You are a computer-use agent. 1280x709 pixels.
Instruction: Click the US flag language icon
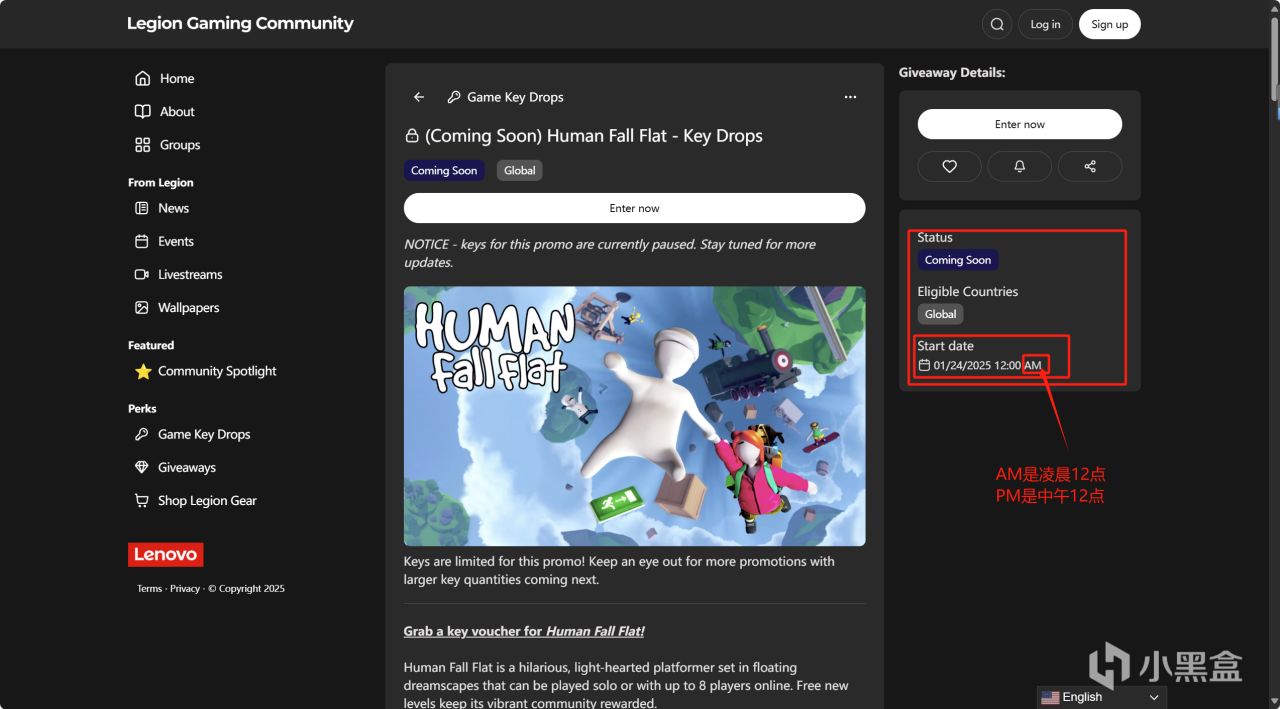1049,697
